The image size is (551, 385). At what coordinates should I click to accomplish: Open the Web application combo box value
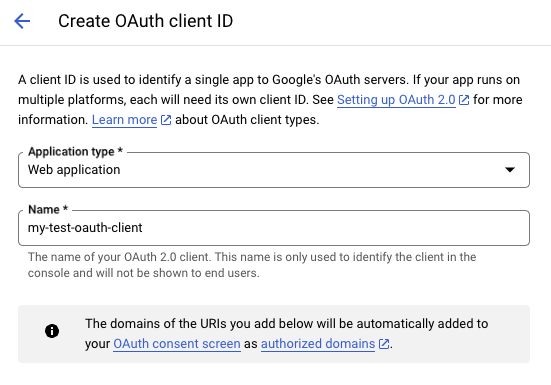tap(274, 170)
